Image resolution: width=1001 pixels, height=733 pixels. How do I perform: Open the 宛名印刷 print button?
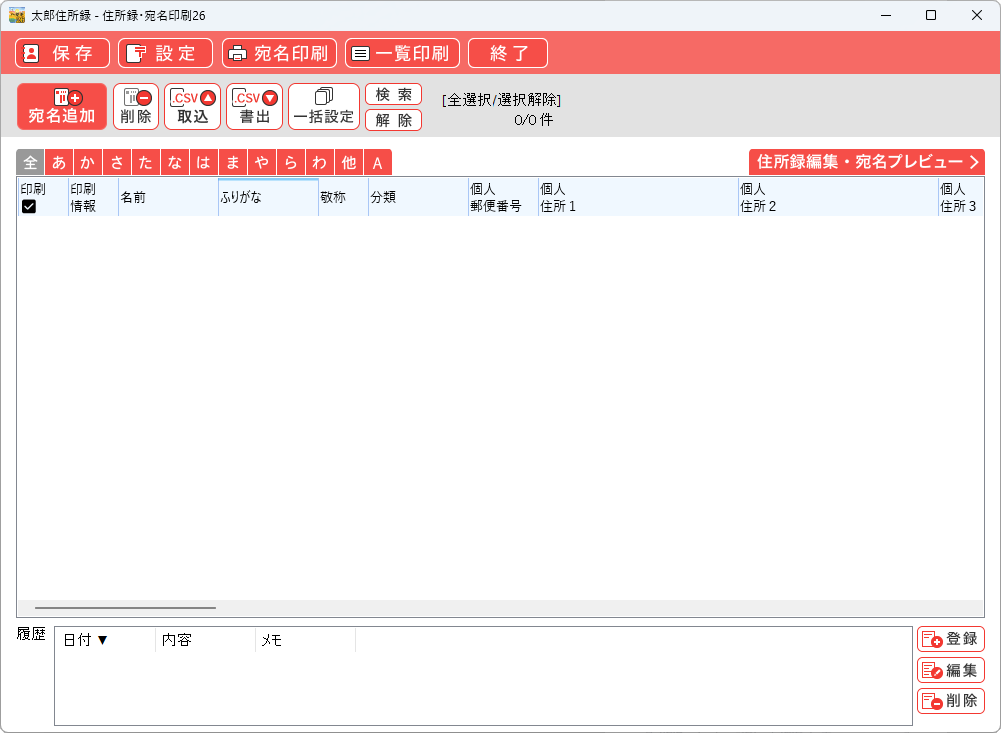click(x=279, y=53)
